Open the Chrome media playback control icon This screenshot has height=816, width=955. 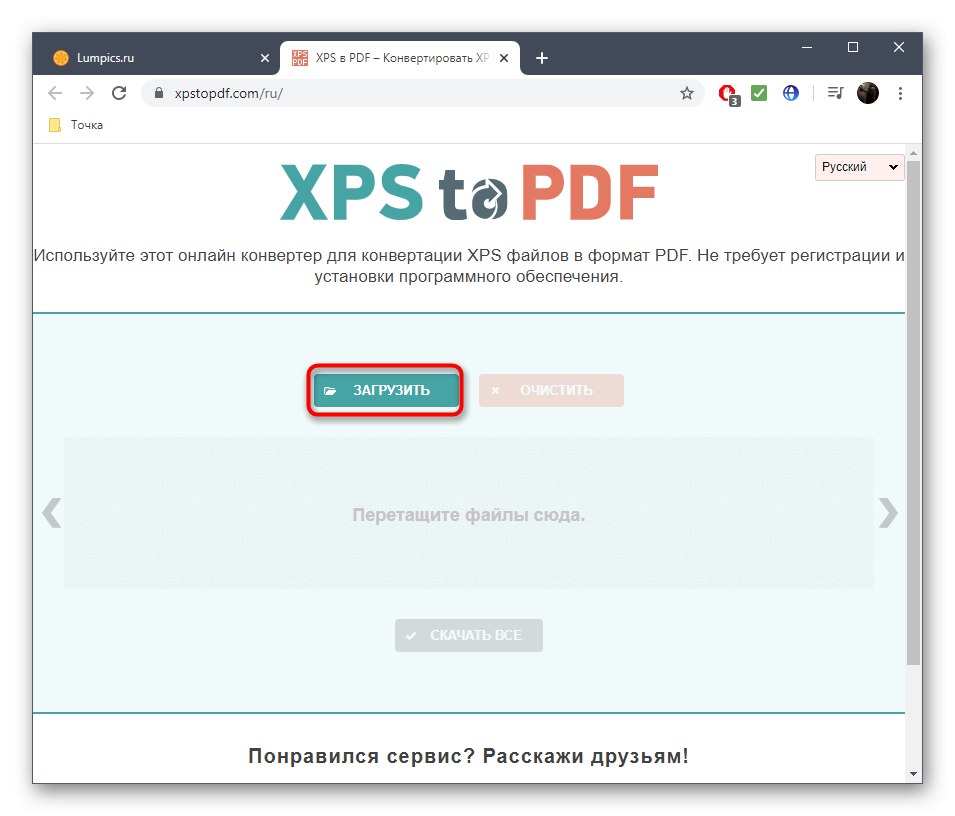(x=835, y=92)
